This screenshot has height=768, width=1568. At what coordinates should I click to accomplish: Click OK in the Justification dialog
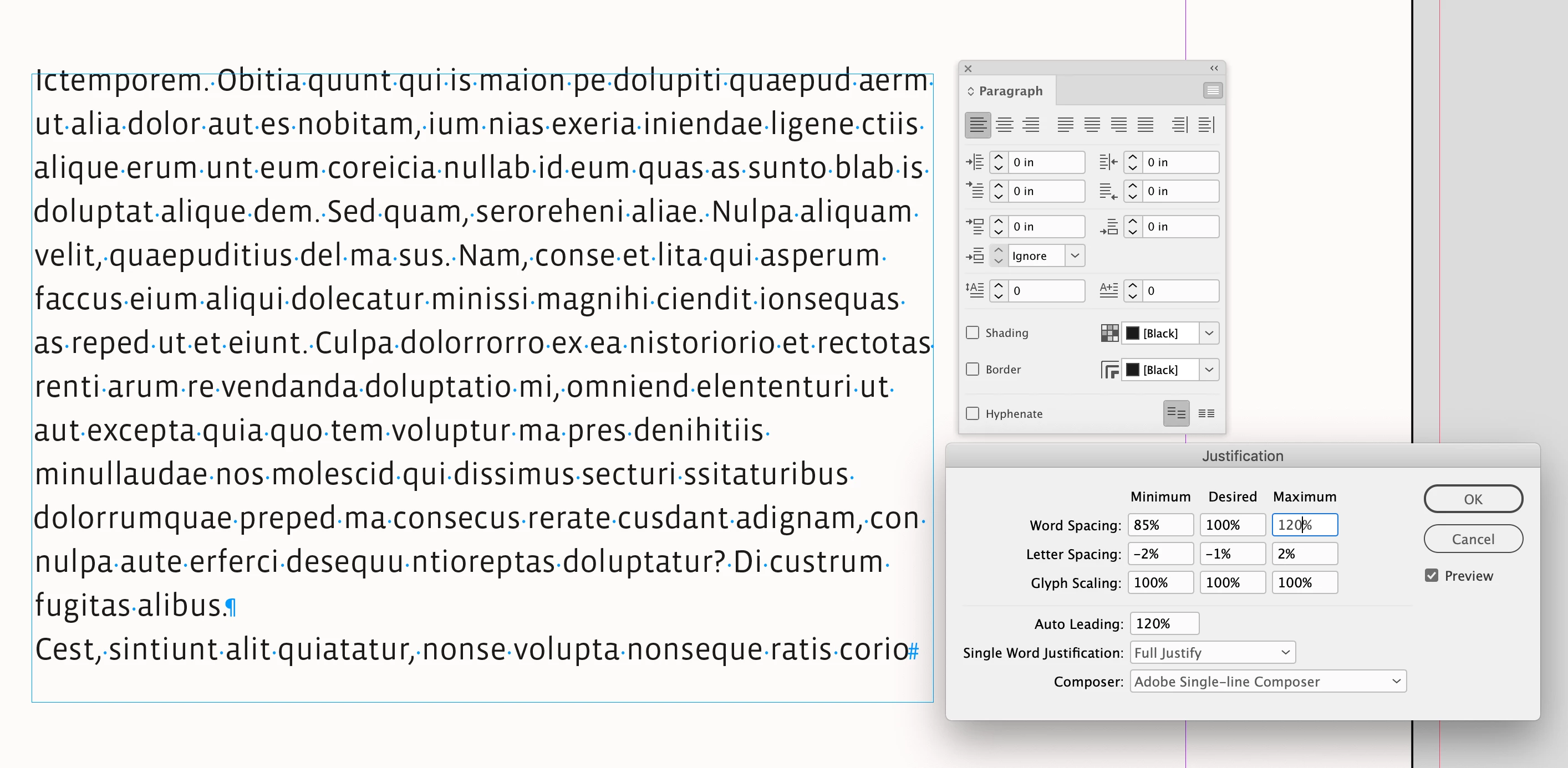click(1473, 499)
